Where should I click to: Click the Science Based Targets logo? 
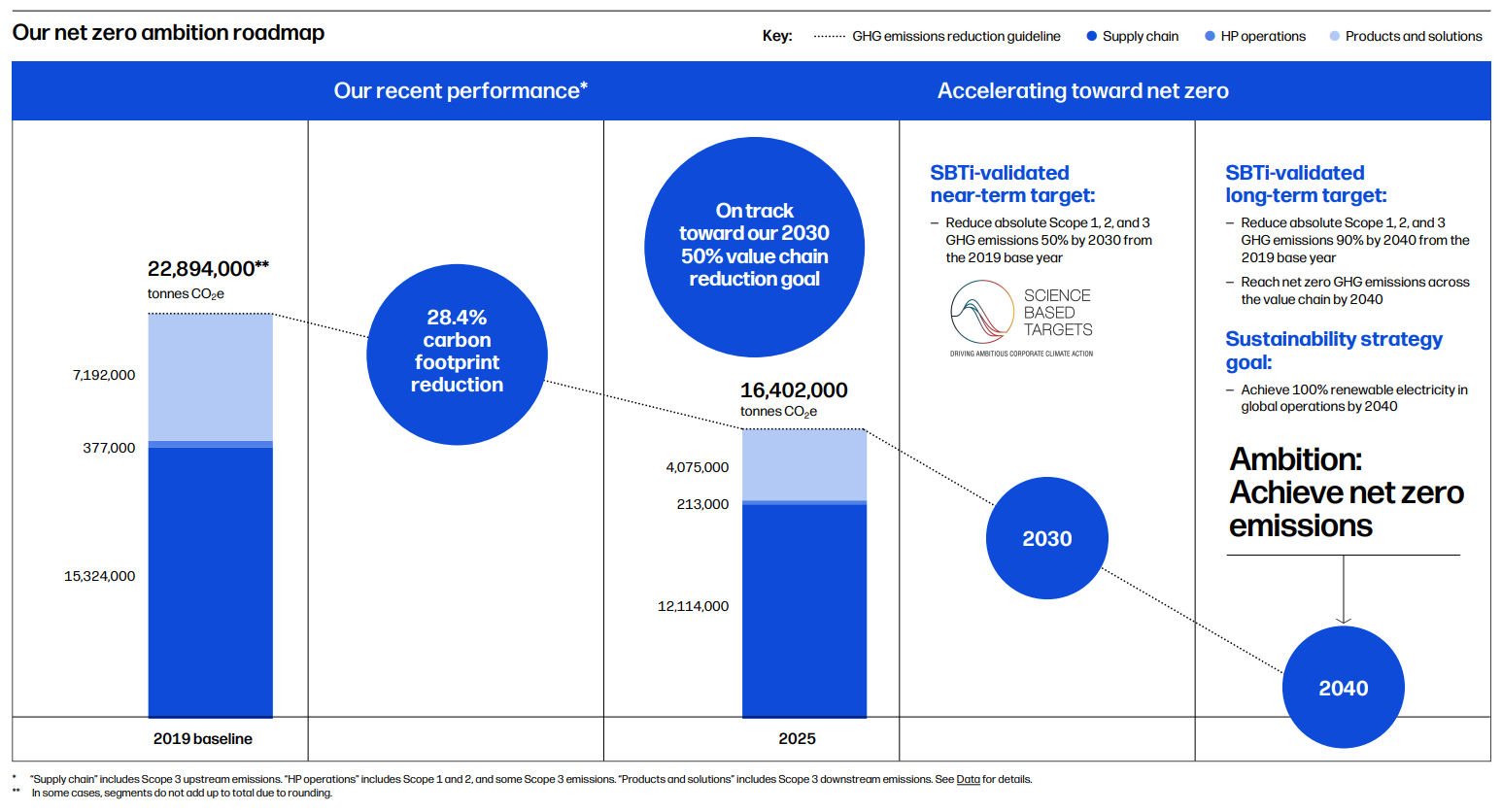click(1021, 319)
